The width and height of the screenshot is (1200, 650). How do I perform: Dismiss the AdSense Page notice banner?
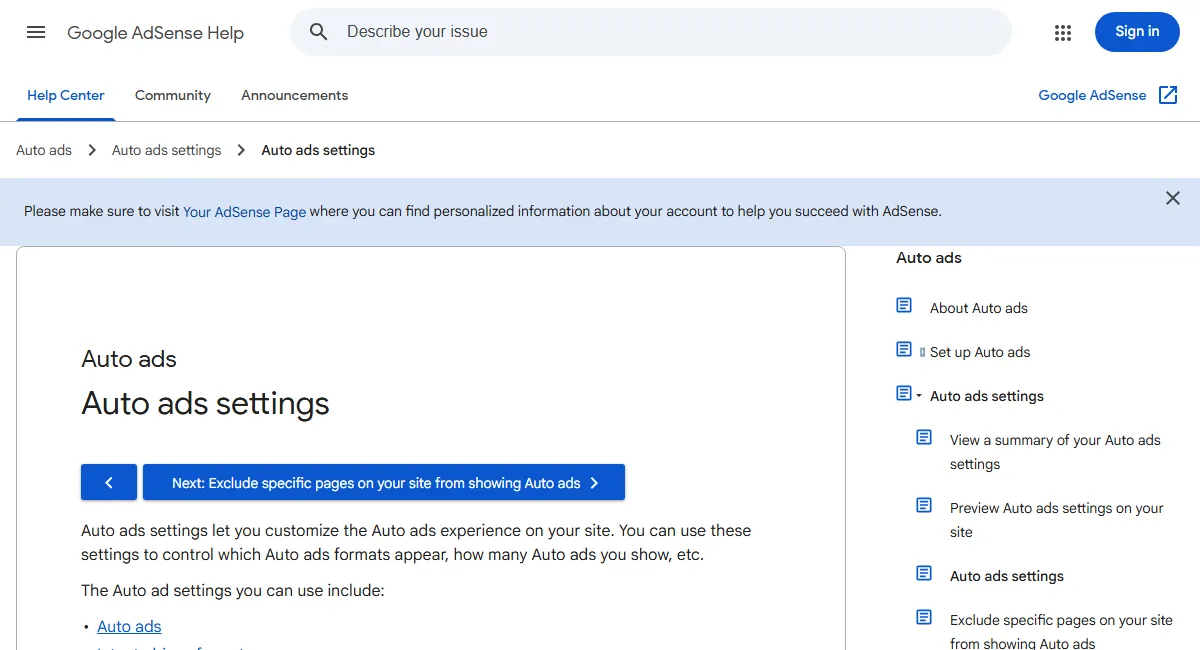click(x=1173, y=198)
